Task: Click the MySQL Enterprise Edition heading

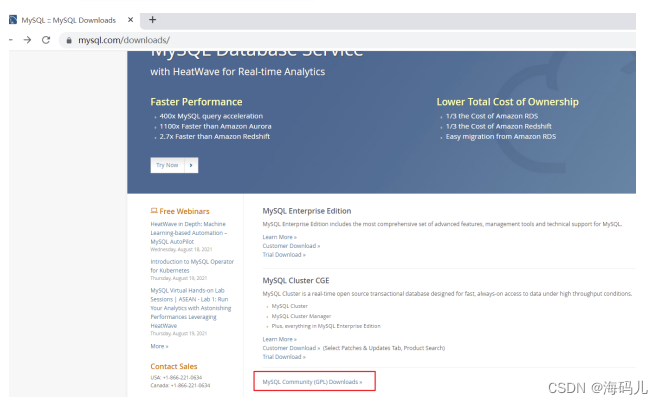Action: click(x=307, y=211)
